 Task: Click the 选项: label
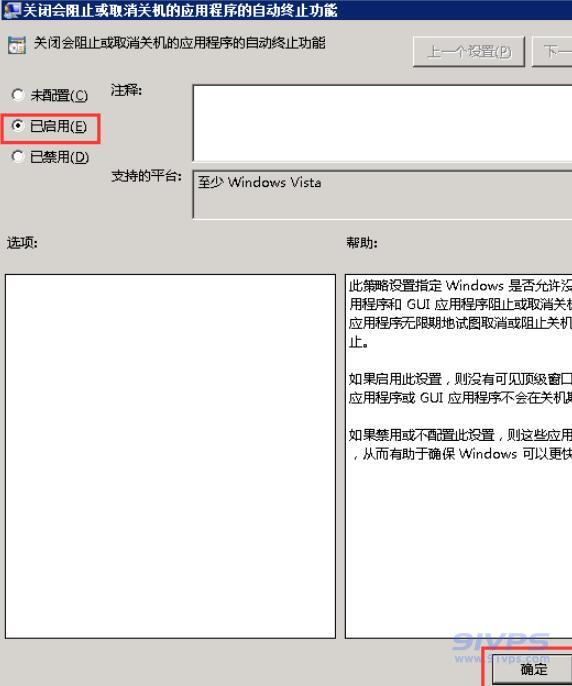22,242
